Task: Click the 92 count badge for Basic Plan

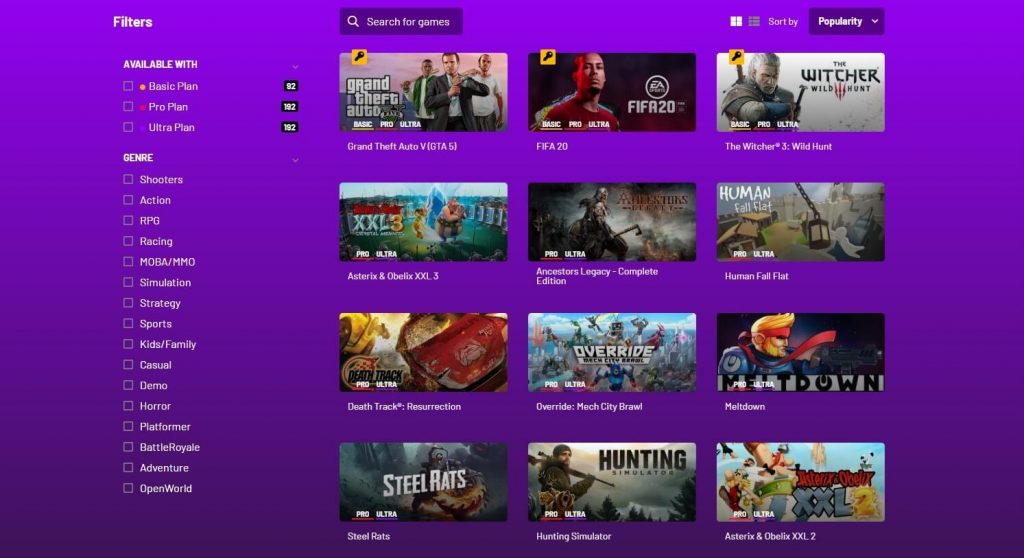Action: 291,86
